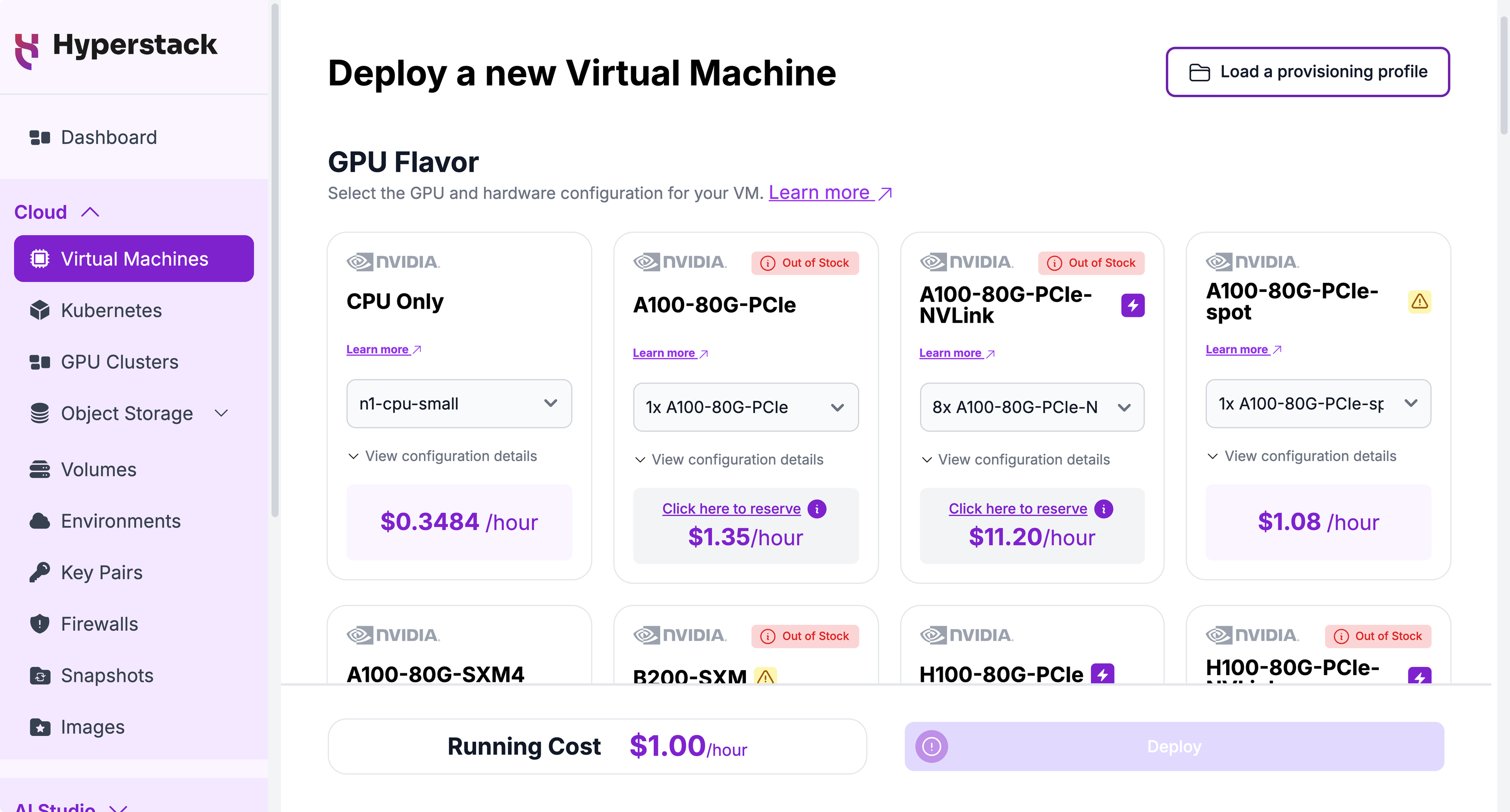Expand the AI Studio section

70,807
